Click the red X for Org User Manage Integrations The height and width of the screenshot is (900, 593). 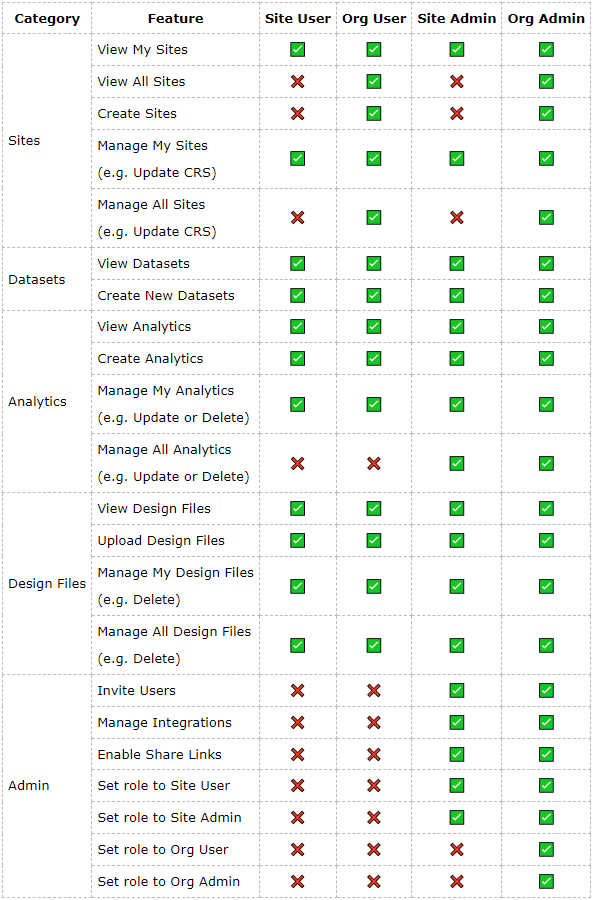pos(374,723)
